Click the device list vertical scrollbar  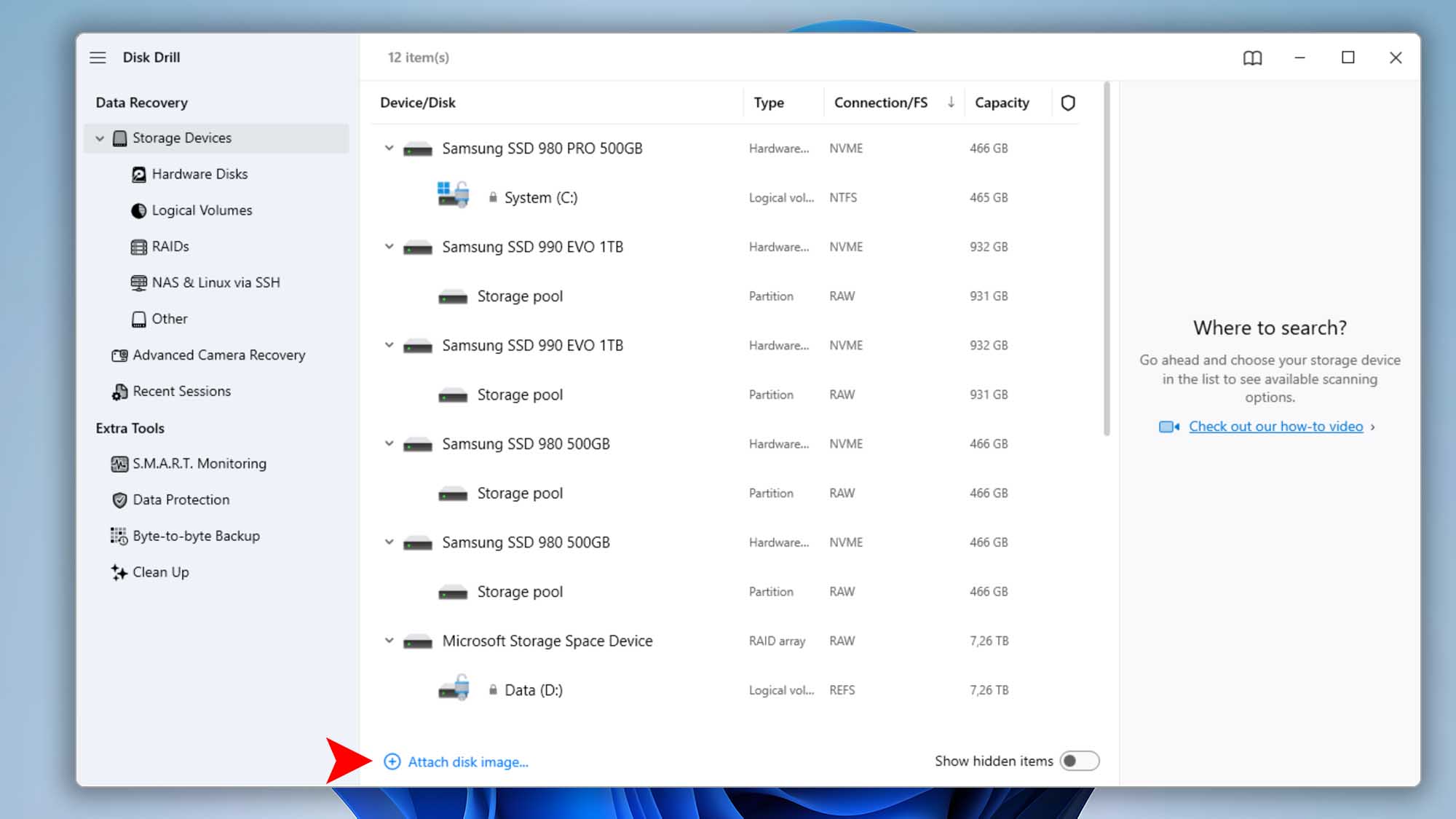(x=1107, y=258)
